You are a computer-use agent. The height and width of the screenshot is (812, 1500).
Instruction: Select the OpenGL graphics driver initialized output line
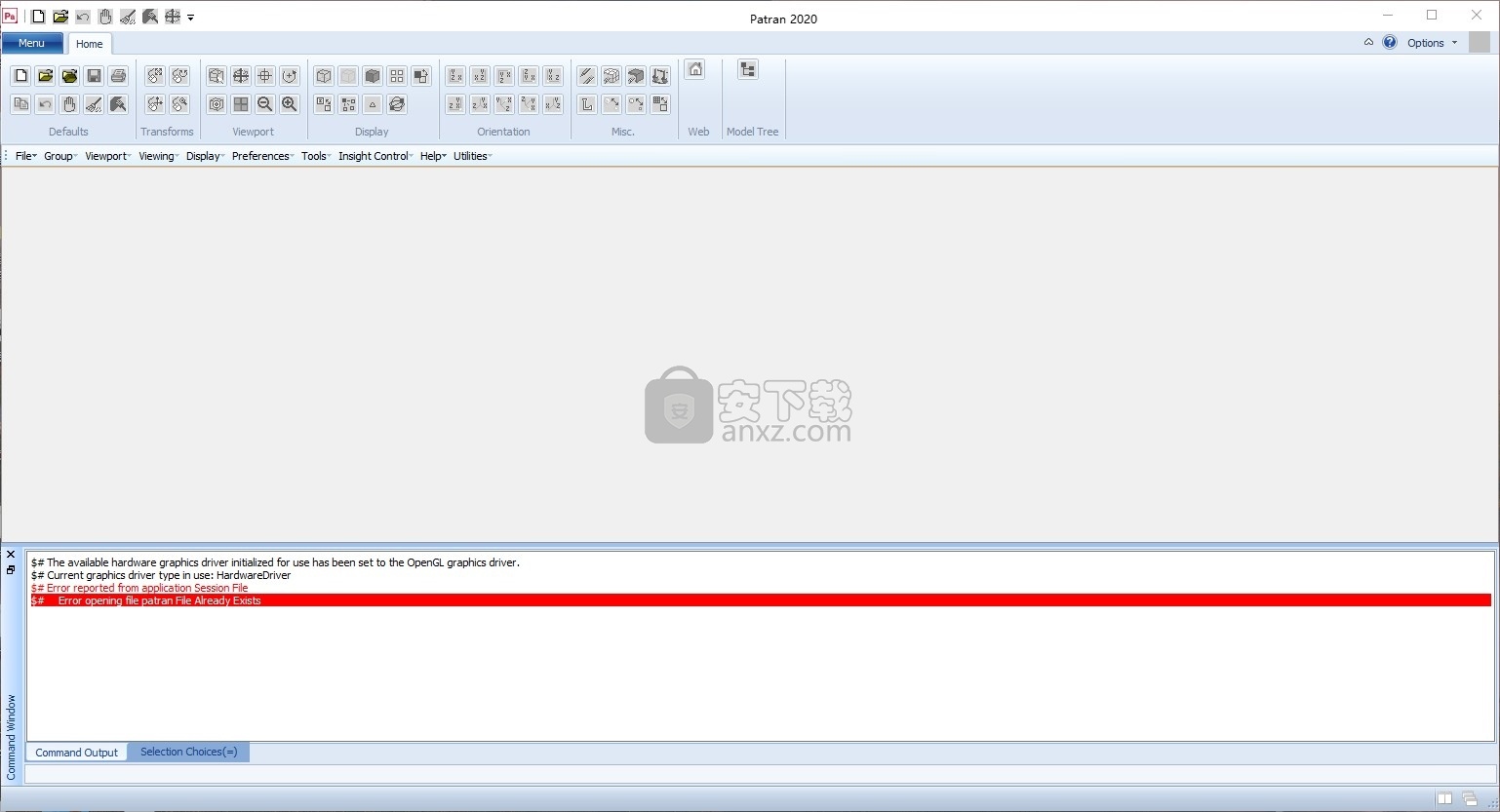(x=275, y=562)
